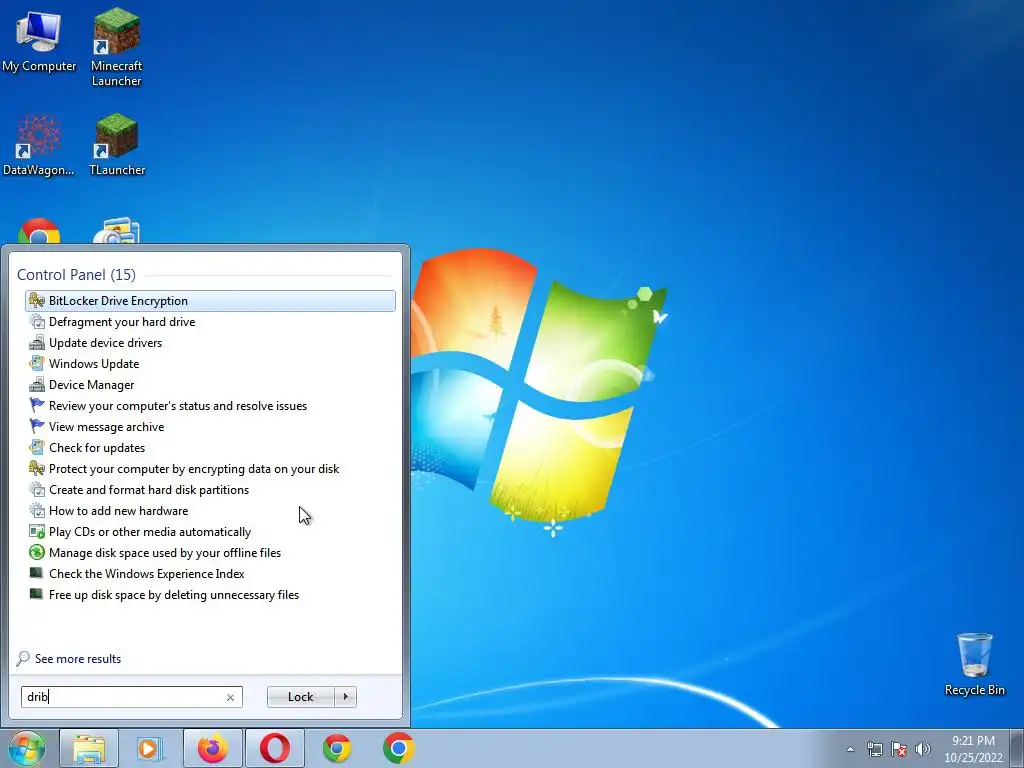This screenshot has width=1024, height=768.
Task: Open first Chrome icon on taskbar
Action: (337, 748)
